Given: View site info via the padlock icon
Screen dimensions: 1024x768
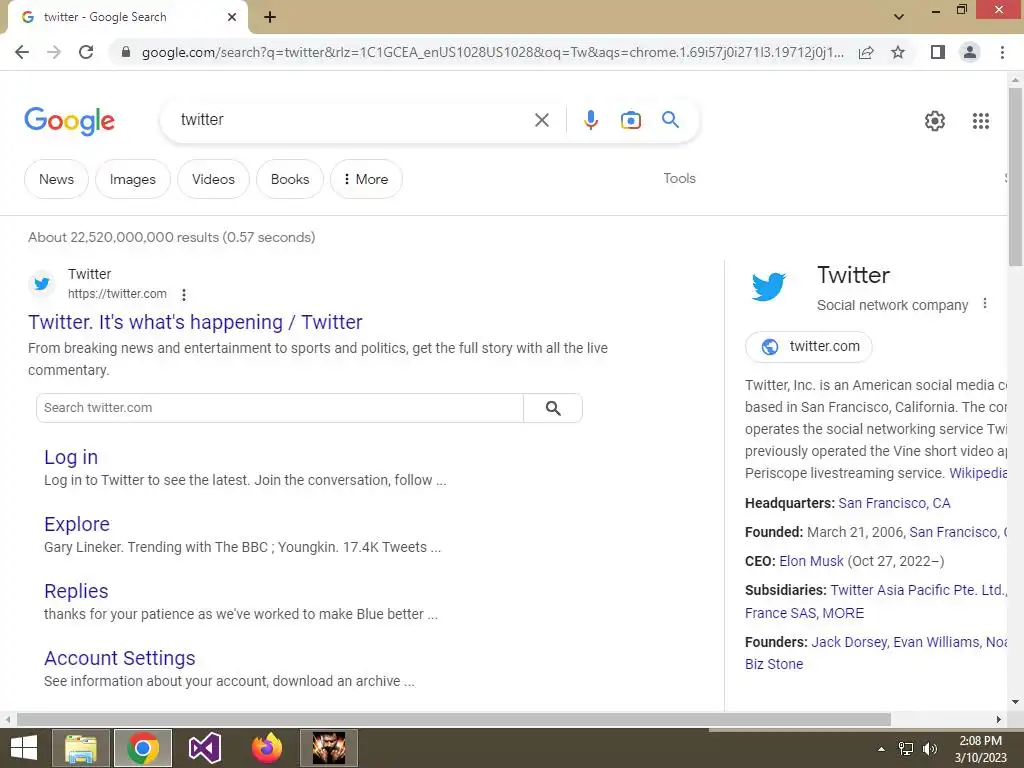Looking at the screenshot, I should 126,52.
